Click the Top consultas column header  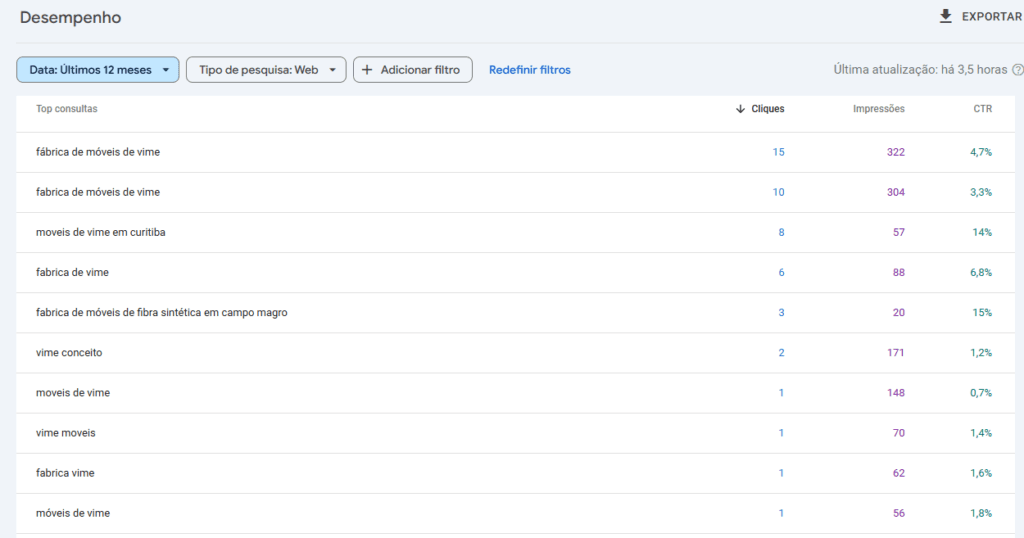pyautogui.click(x=67, y=109)
